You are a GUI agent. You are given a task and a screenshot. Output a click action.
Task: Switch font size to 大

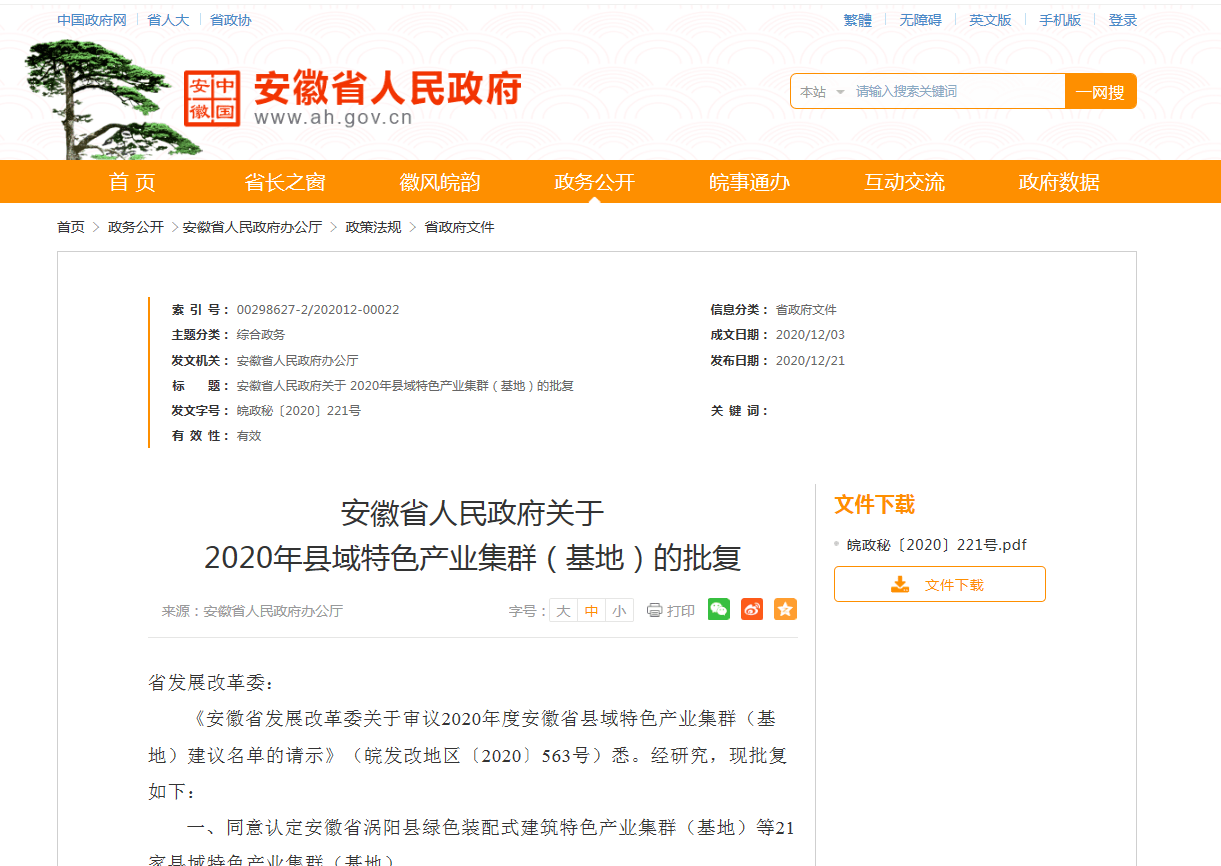tap(563, 609)
